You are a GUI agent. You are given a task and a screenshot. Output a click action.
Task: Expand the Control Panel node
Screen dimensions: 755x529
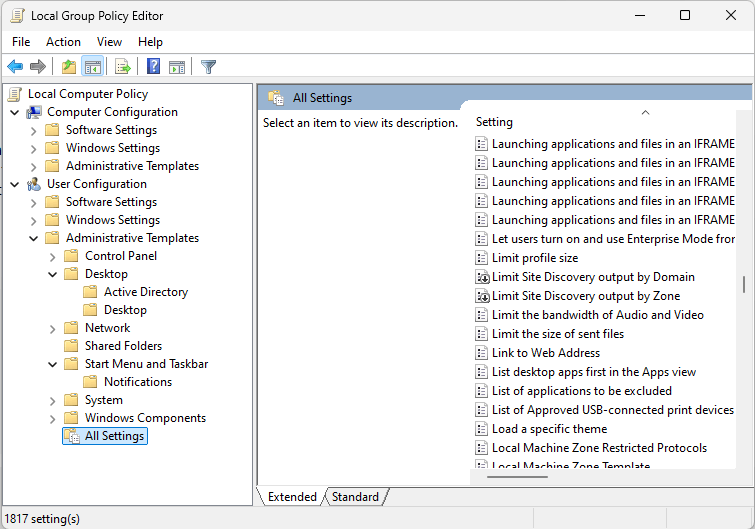click(x=52, y=257)
